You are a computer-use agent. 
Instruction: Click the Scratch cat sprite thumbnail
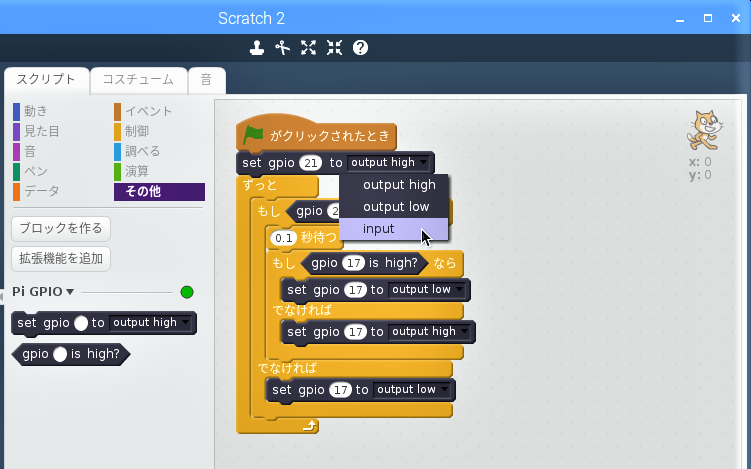(704, 130)
